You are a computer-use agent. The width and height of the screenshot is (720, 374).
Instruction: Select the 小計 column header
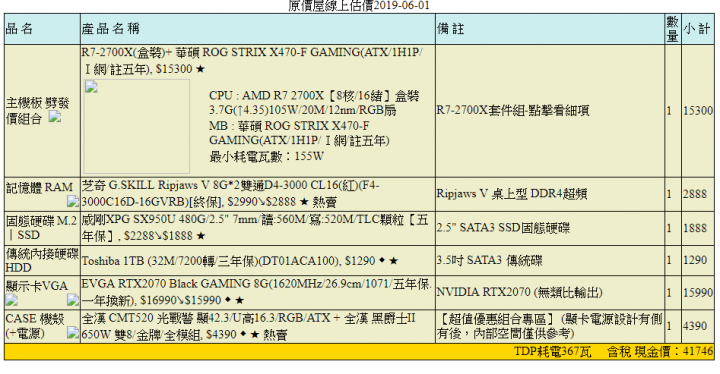pos(697,28)
